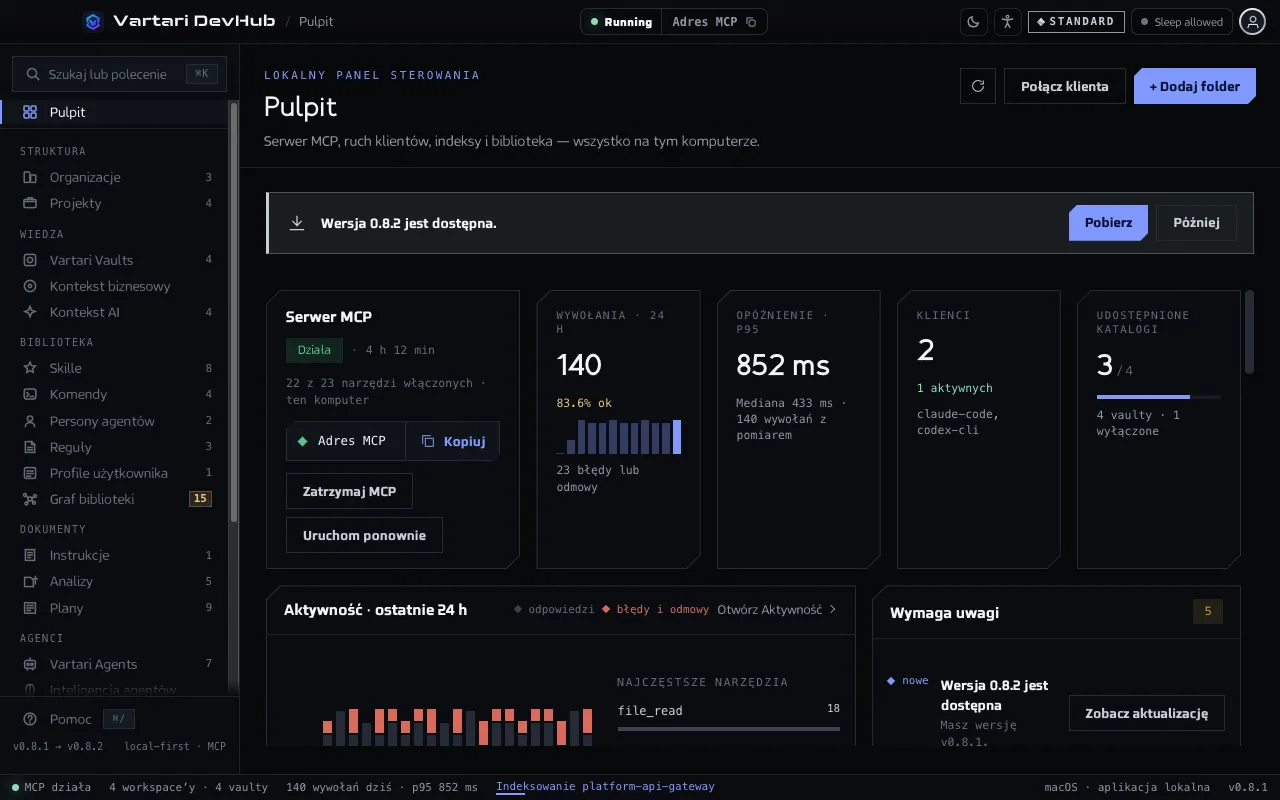Click the main panel vertical scrollbar
The width and height of the screenshot is (1280, 800).
(1249, 332)
